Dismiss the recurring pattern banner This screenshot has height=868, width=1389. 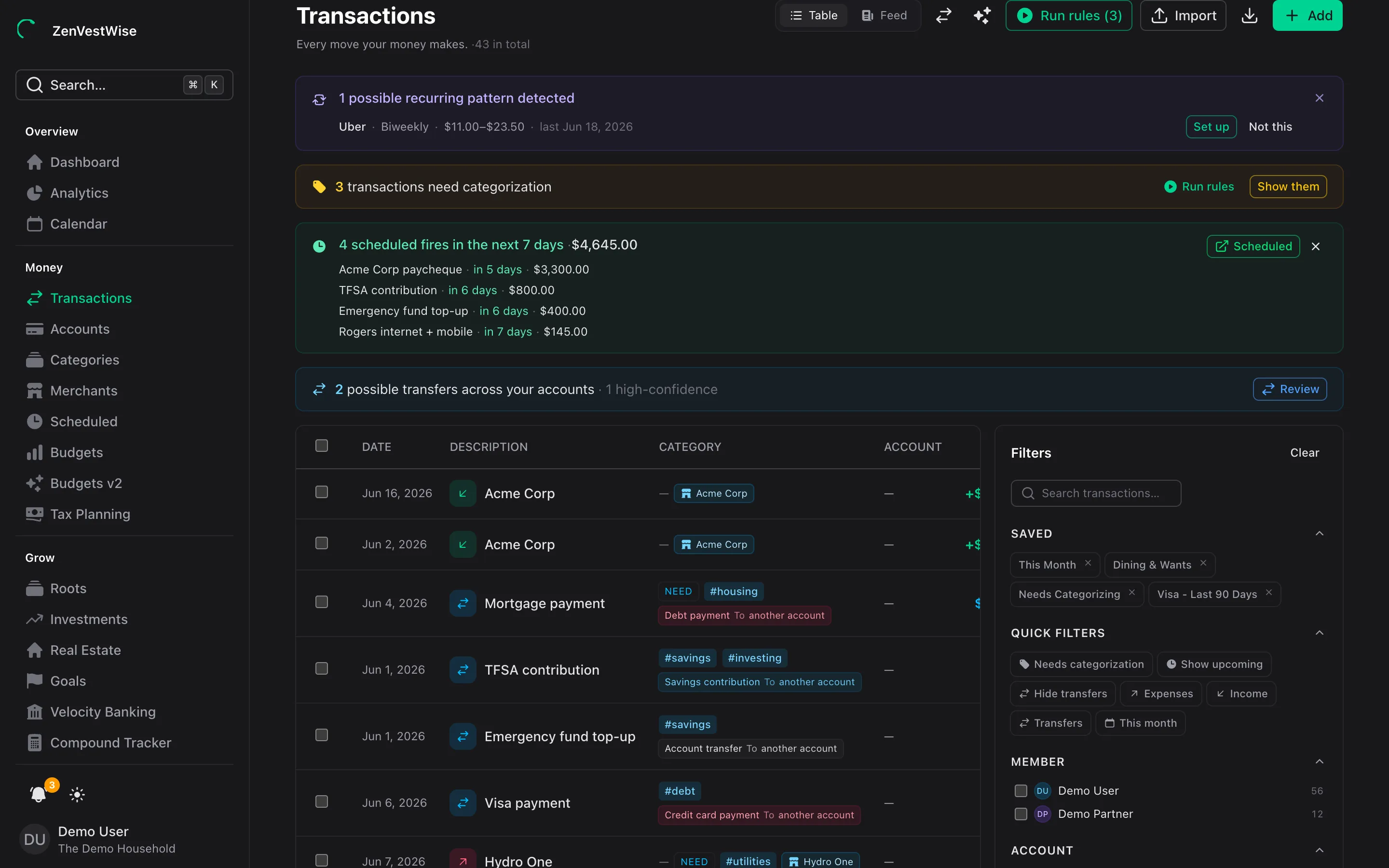[x=1320, y=98]
